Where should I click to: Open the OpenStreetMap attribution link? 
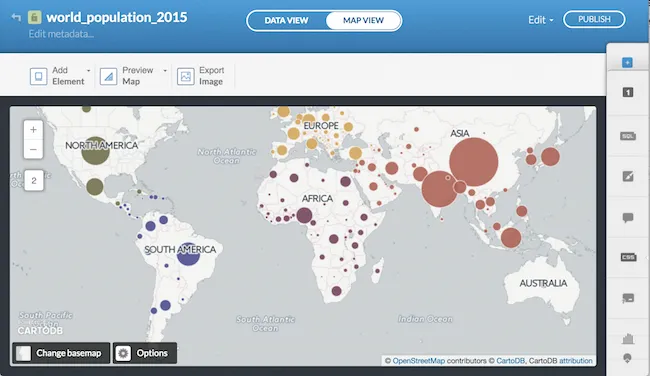pos(418,361)
